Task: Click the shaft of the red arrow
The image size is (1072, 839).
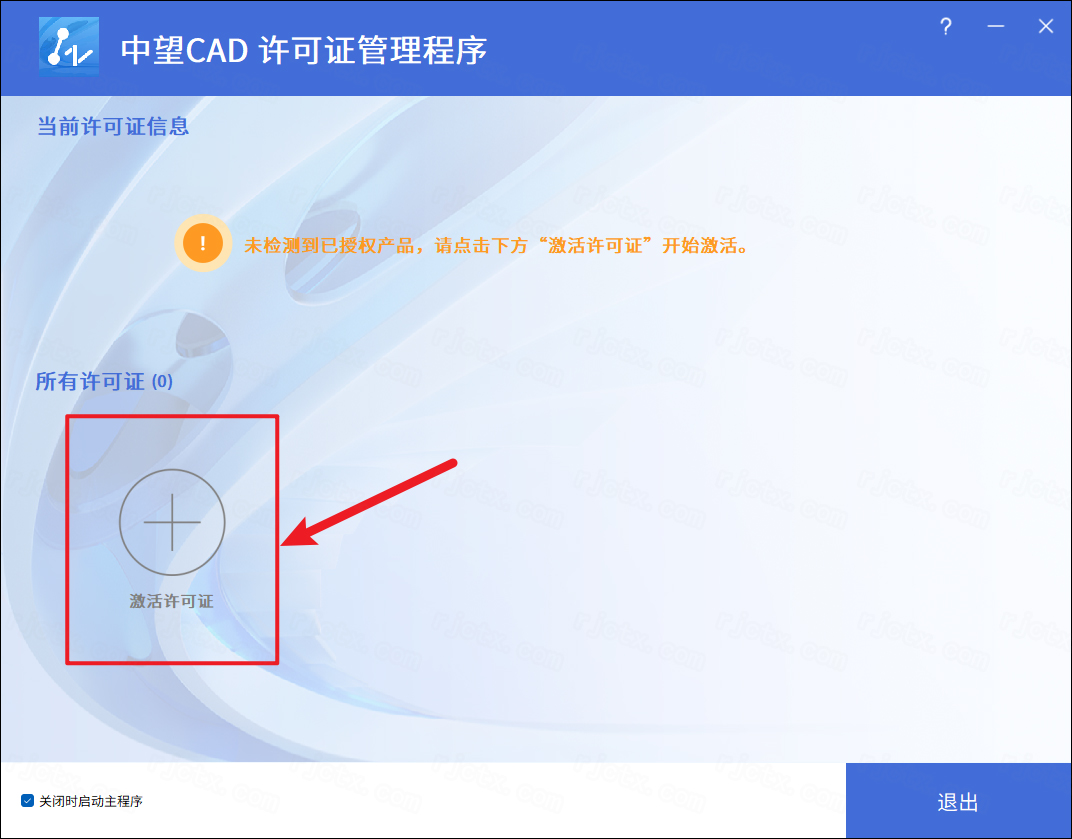Action: [x=383, y=496]
